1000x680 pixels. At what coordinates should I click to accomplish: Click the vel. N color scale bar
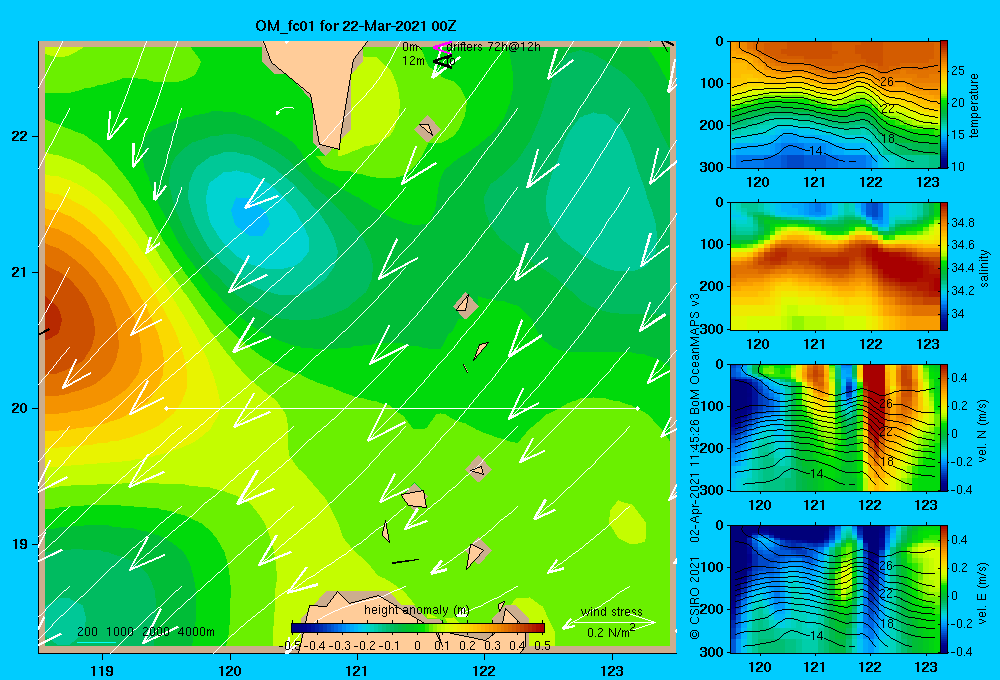944,427
